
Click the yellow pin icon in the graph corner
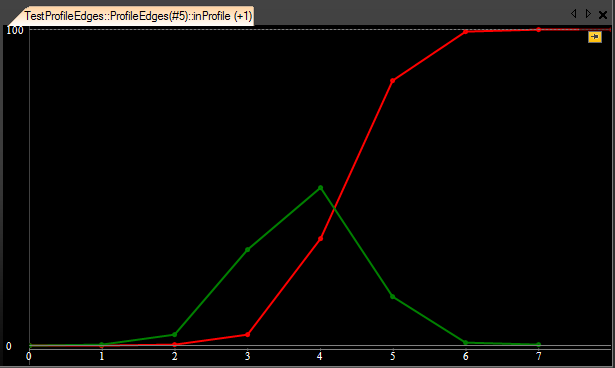point(595,37)
